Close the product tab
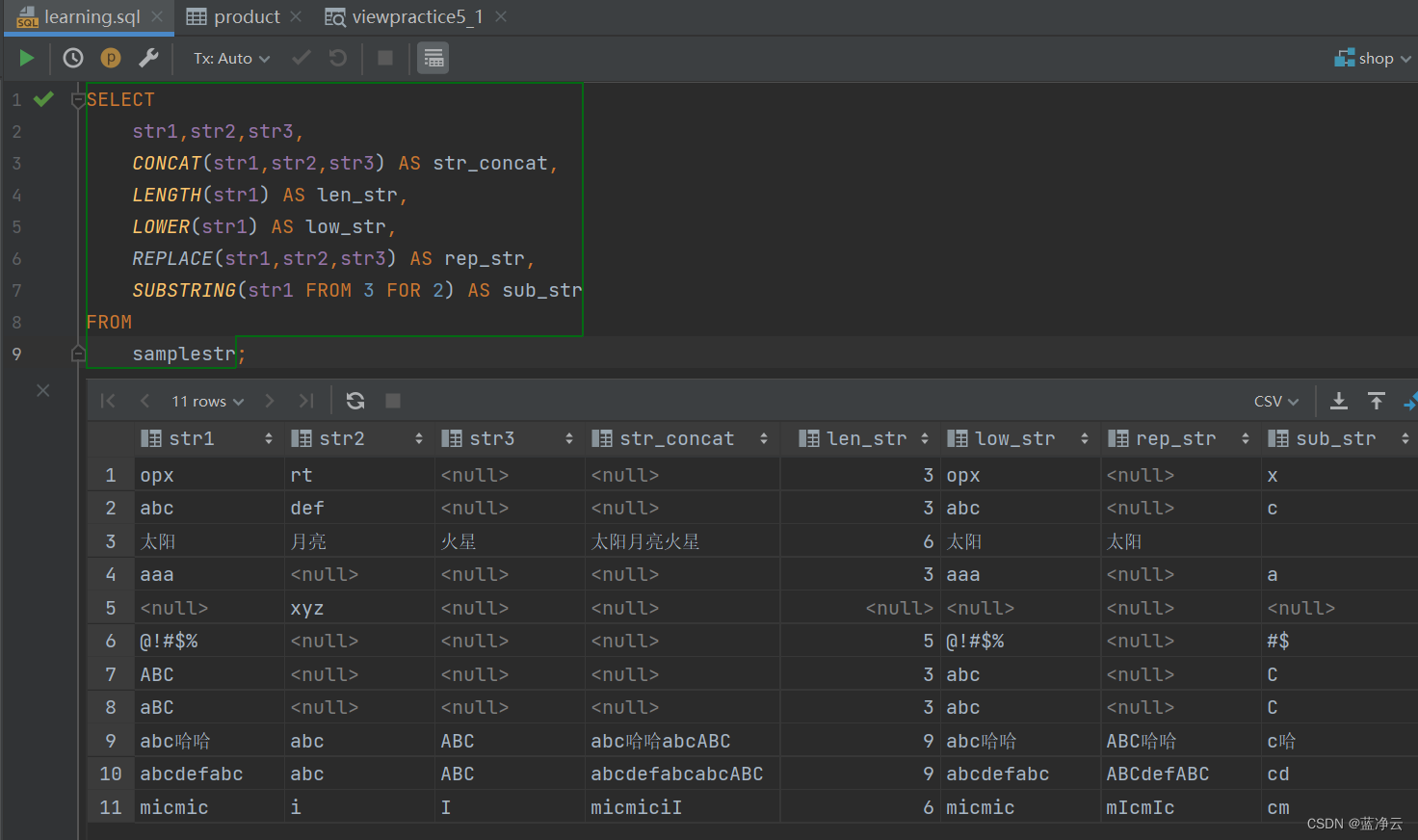This screenshot has width=1418, height=840. (296, 16)
